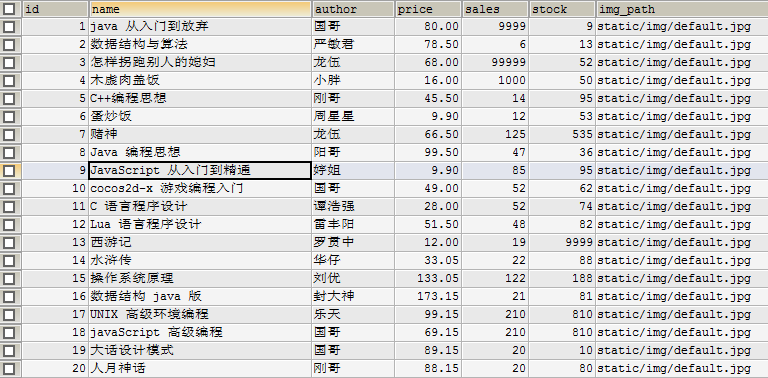Click the author cell '婷姐'

pyautogui.click(x=353, y=170)
